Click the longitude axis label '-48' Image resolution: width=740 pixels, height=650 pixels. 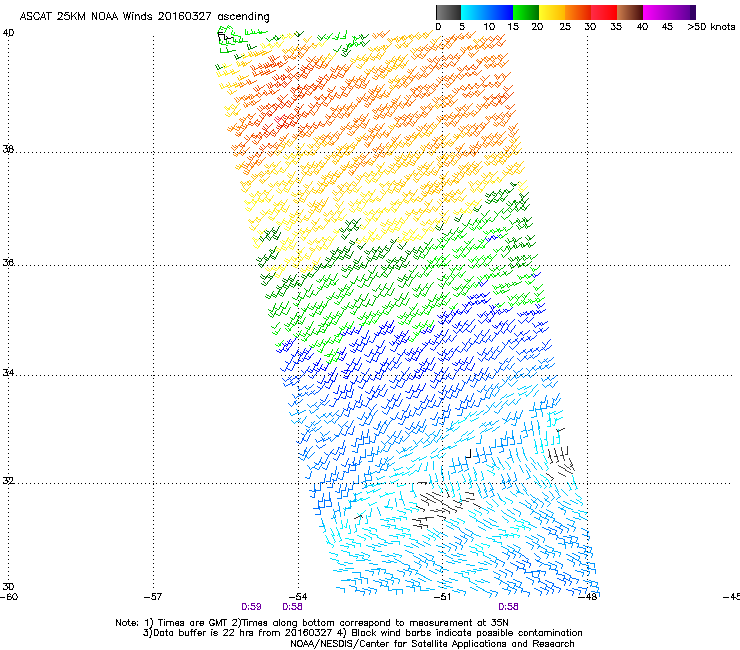point(588,597)
